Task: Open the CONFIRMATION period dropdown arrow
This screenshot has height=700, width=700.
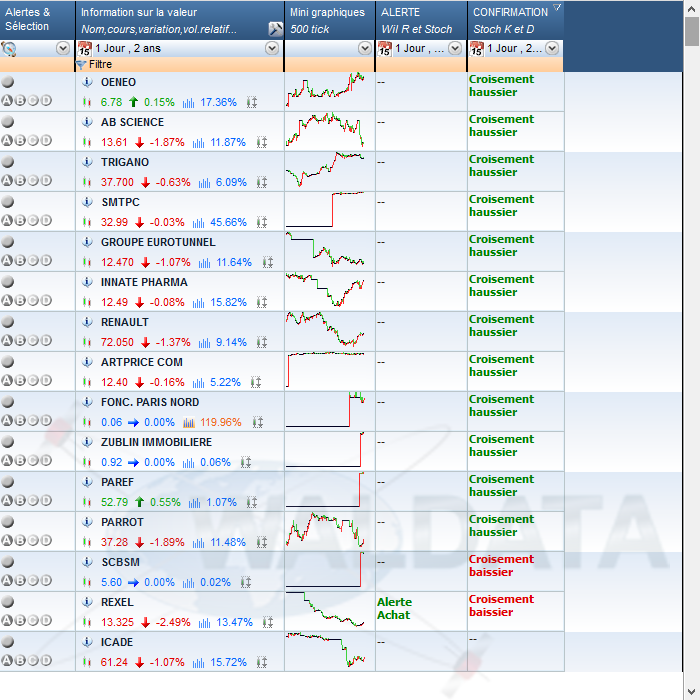Action: (x=552, y=48)
